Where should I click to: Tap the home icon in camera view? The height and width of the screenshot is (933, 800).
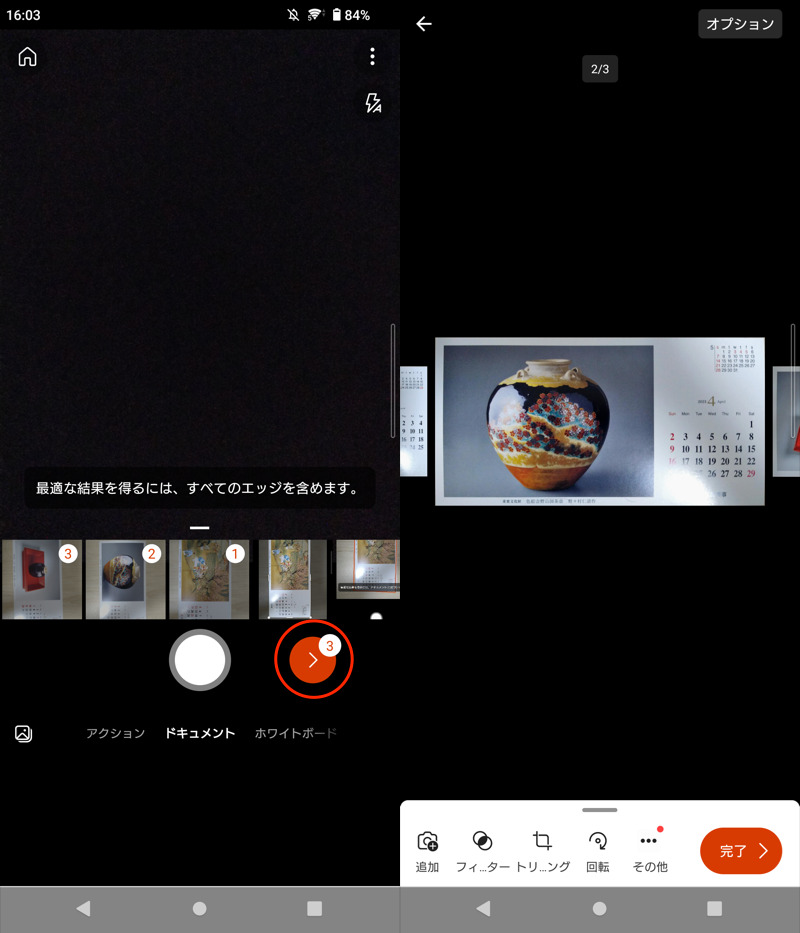click(27, 57)
